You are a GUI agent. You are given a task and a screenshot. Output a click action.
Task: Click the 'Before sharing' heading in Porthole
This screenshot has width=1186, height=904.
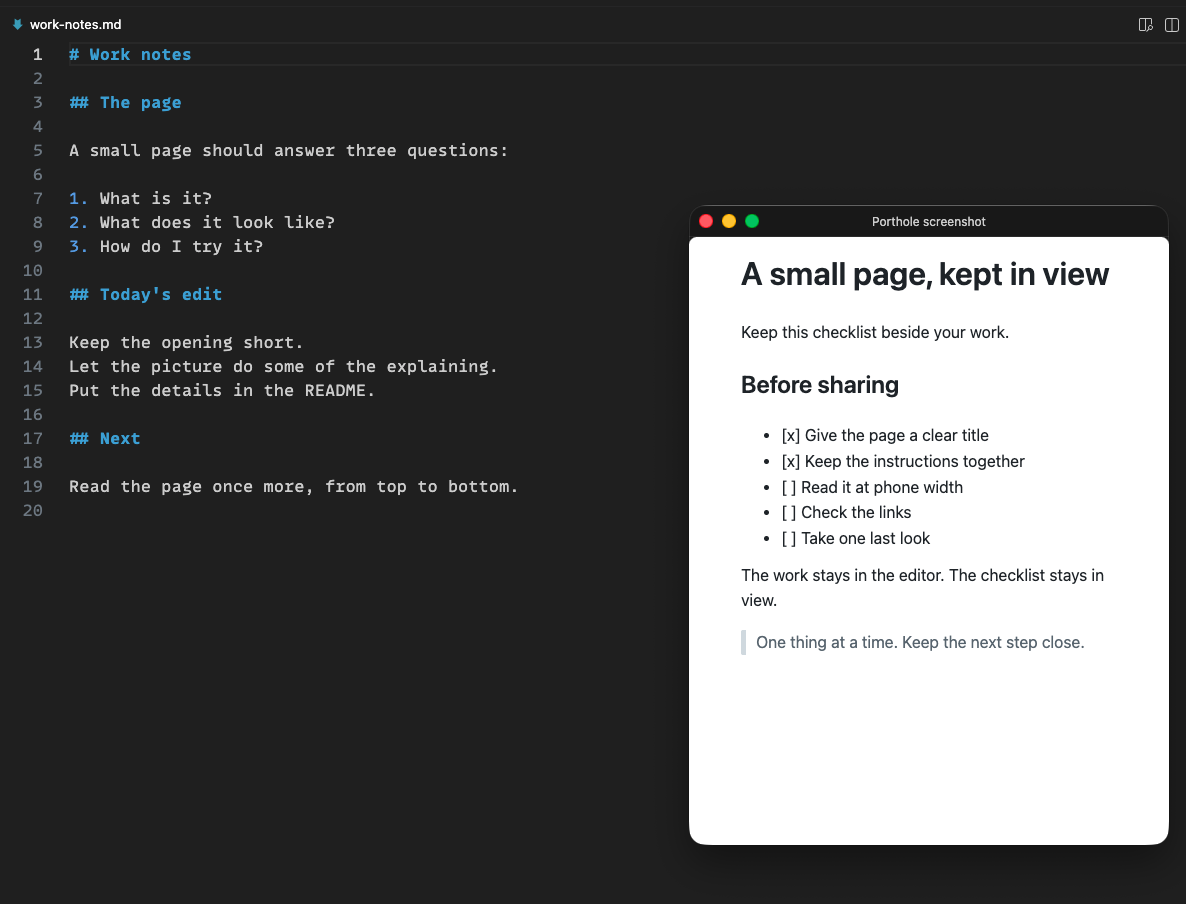coord(819,384)
